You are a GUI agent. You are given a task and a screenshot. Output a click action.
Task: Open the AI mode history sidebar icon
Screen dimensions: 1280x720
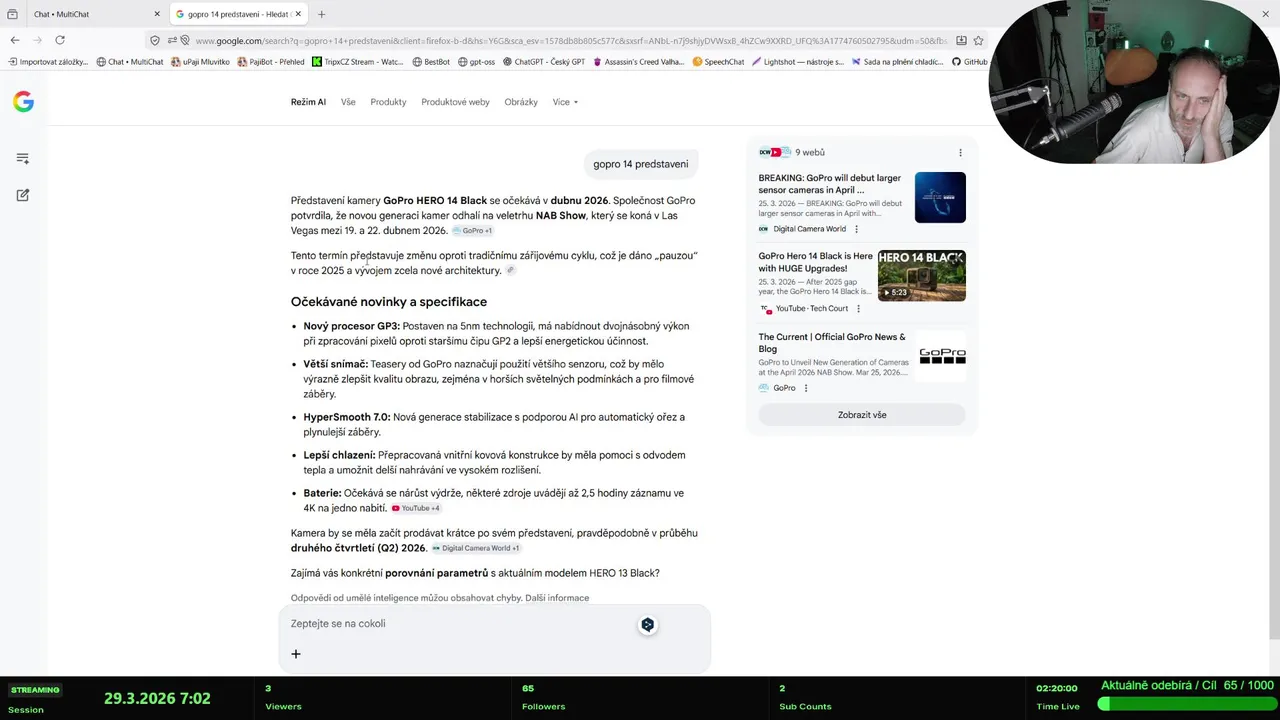pyautogui.click(x=23, y=159)
